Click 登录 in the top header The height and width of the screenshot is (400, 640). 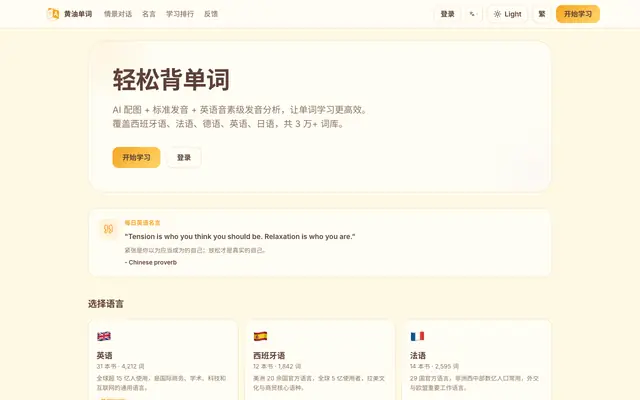(x=447, y=14)
